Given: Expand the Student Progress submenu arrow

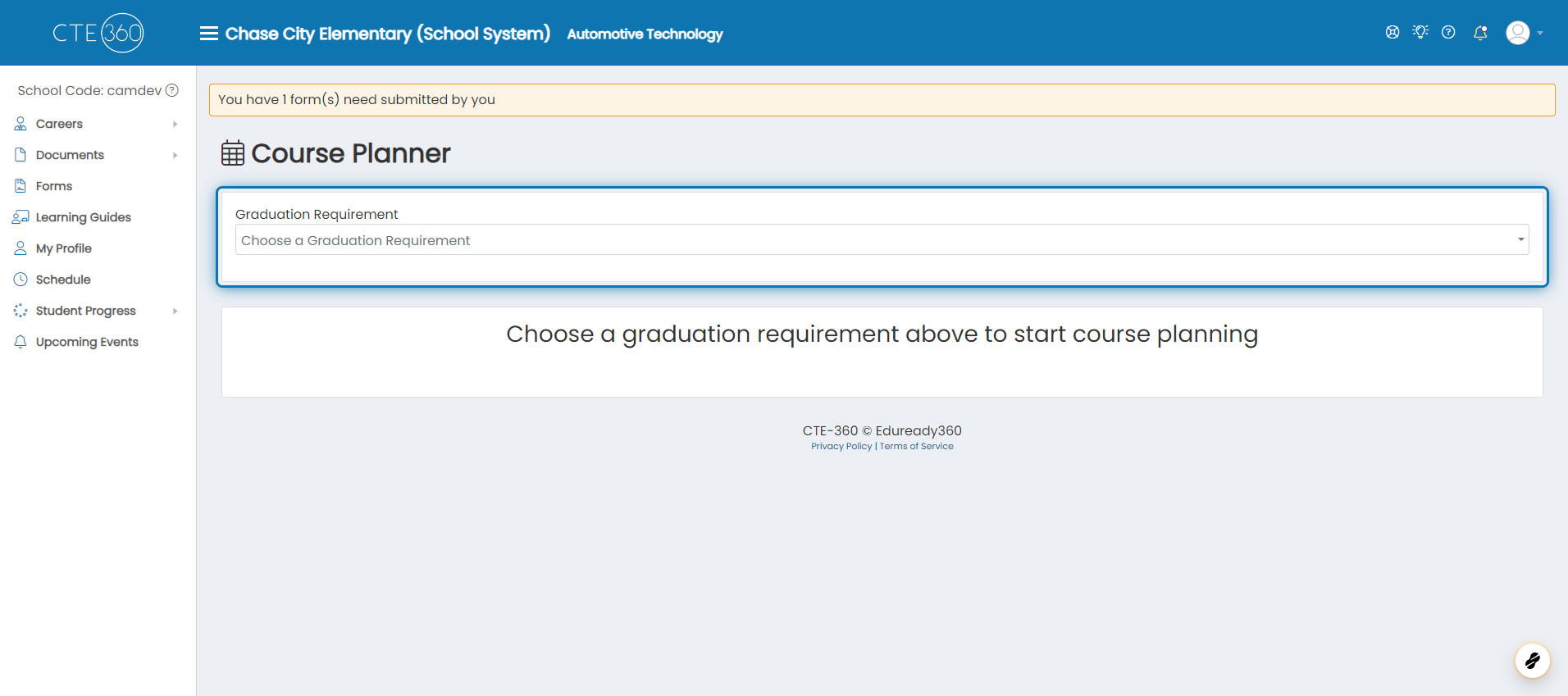Looking at the screenshot, I should [x=175, y=311].
